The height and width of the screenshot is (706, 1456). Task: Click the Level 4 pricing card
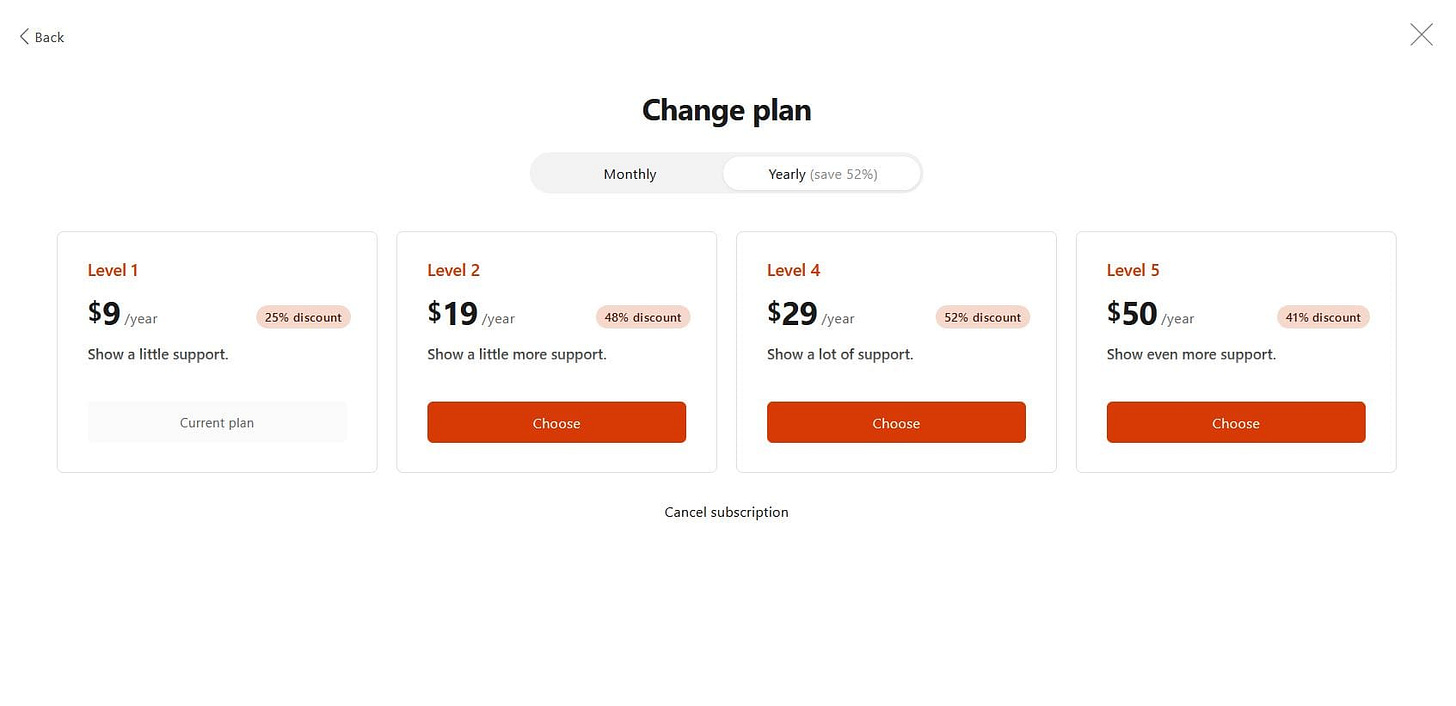896,351
